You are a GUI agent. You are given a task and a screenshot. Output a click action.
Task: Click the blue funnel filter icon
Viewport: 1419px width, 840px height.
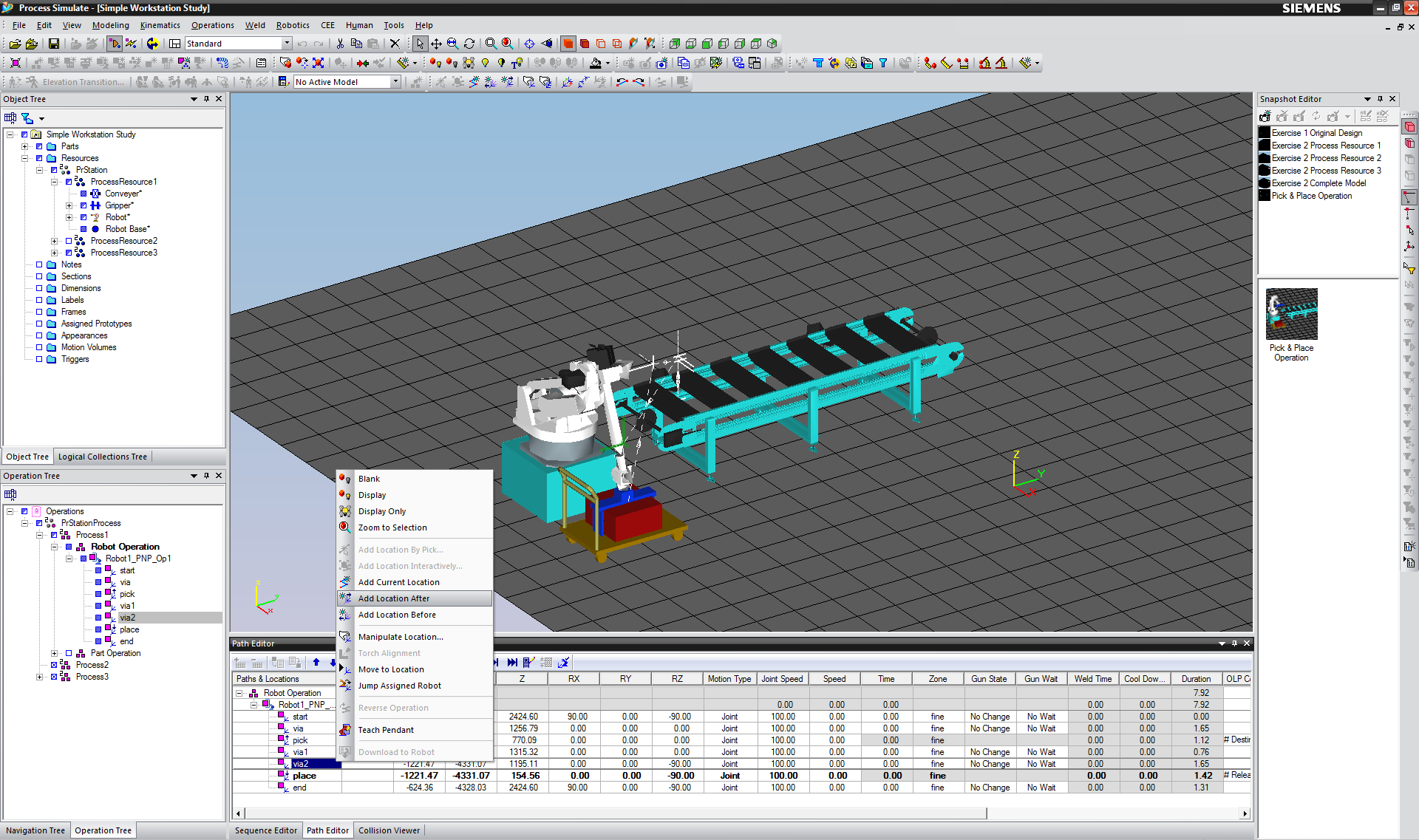click(882, 63)
